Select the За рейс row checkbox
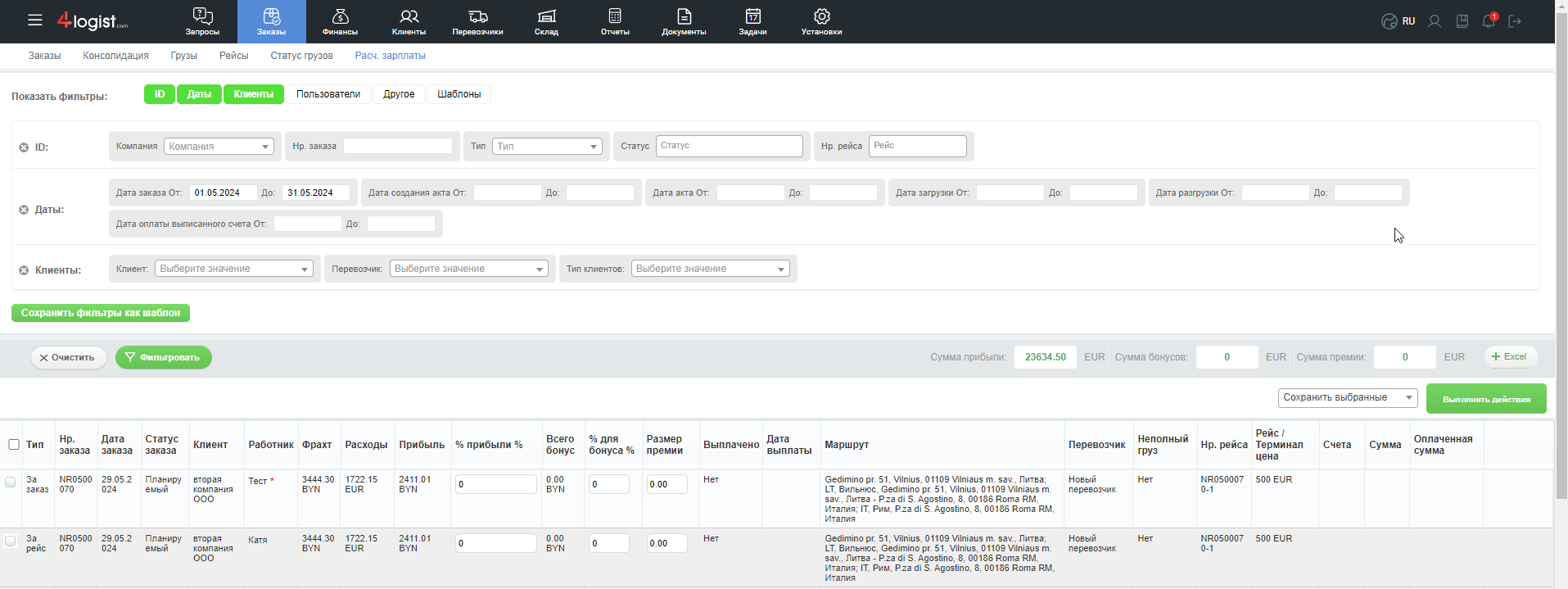Screen dimensions: 1568x589 pyautogui.click(x=11, y=541)
